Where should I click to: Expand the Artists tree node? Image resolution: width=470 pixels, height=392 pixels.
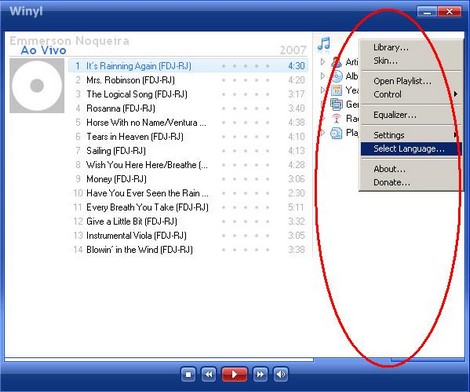tap(322, 62)
